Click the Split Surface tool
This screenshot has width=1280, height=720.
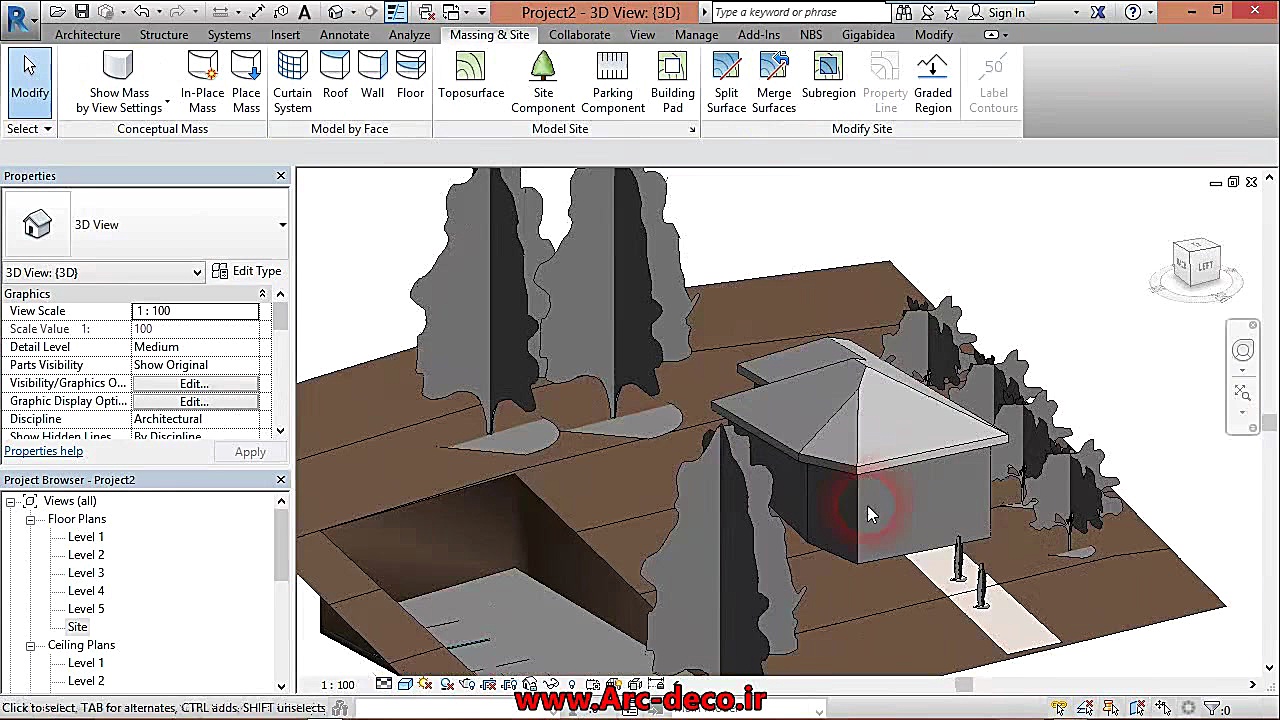click(x=726, y=83)
